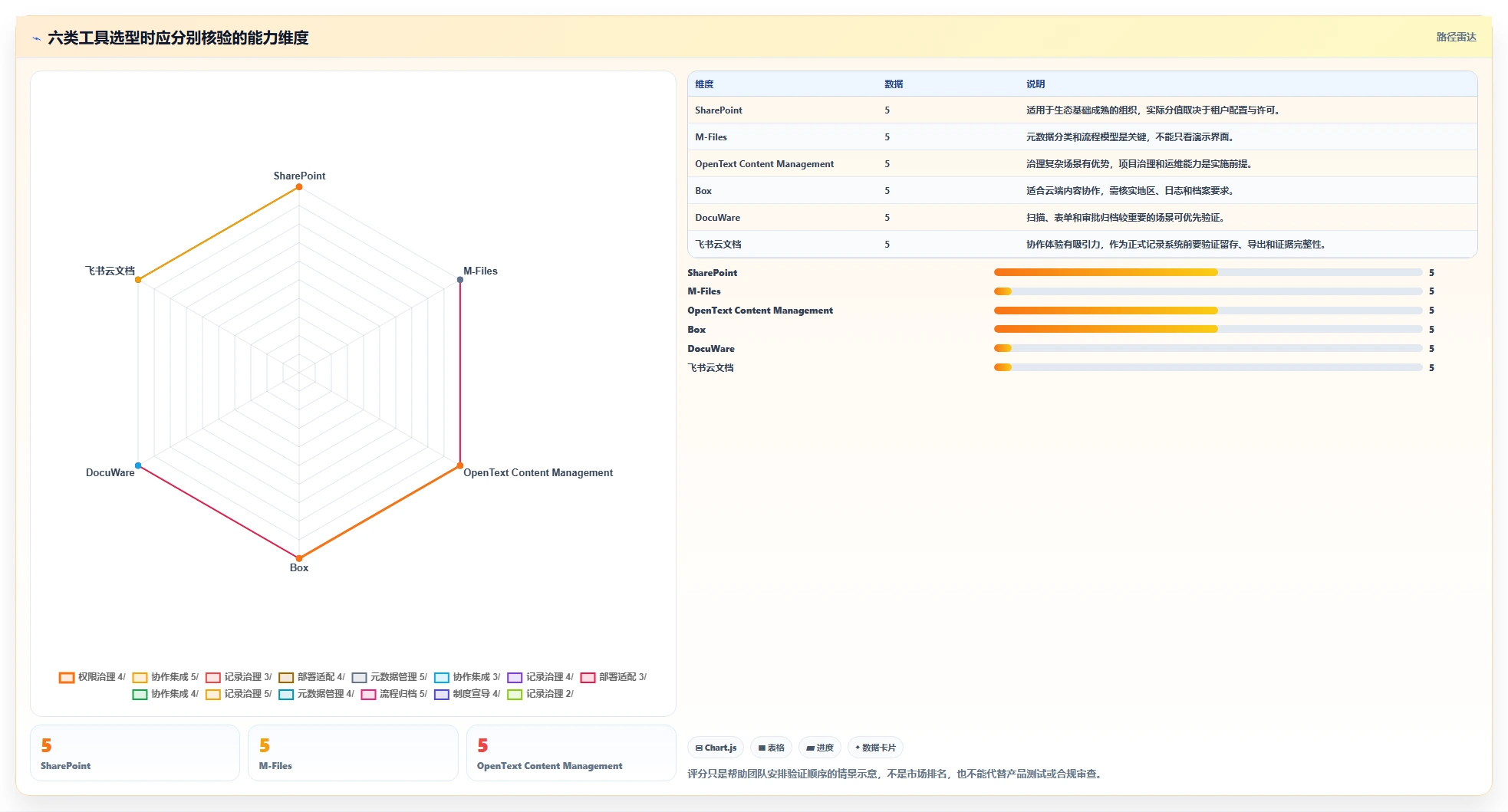Click the SharePoint data point on the radar
Screen dimensions: 1508x812
(x=299, y=187)
